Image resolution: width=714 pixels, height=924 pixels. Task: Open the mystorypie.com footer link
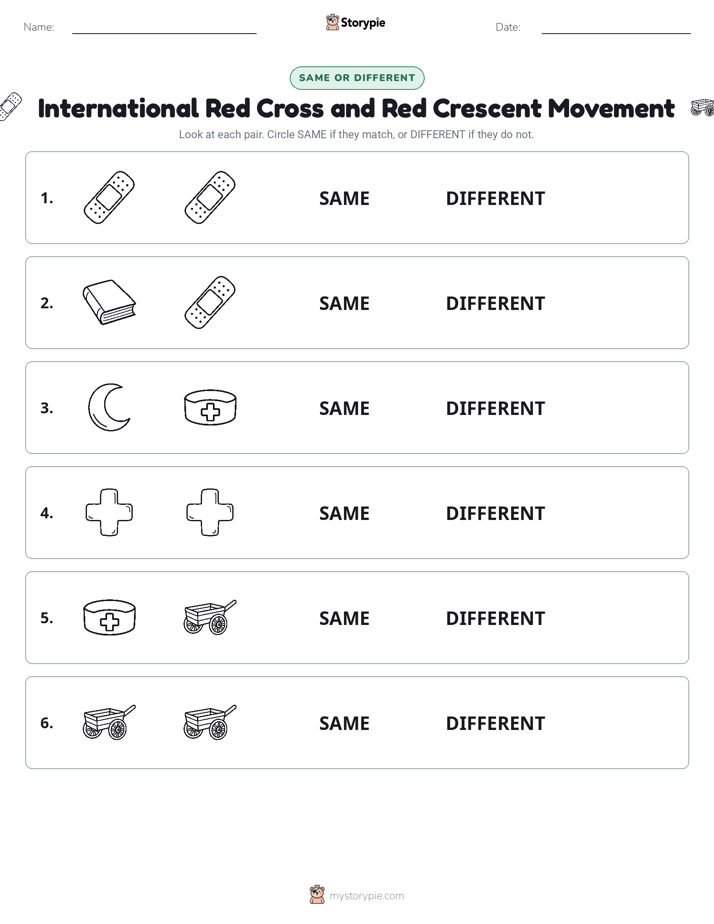pos(366,896)
